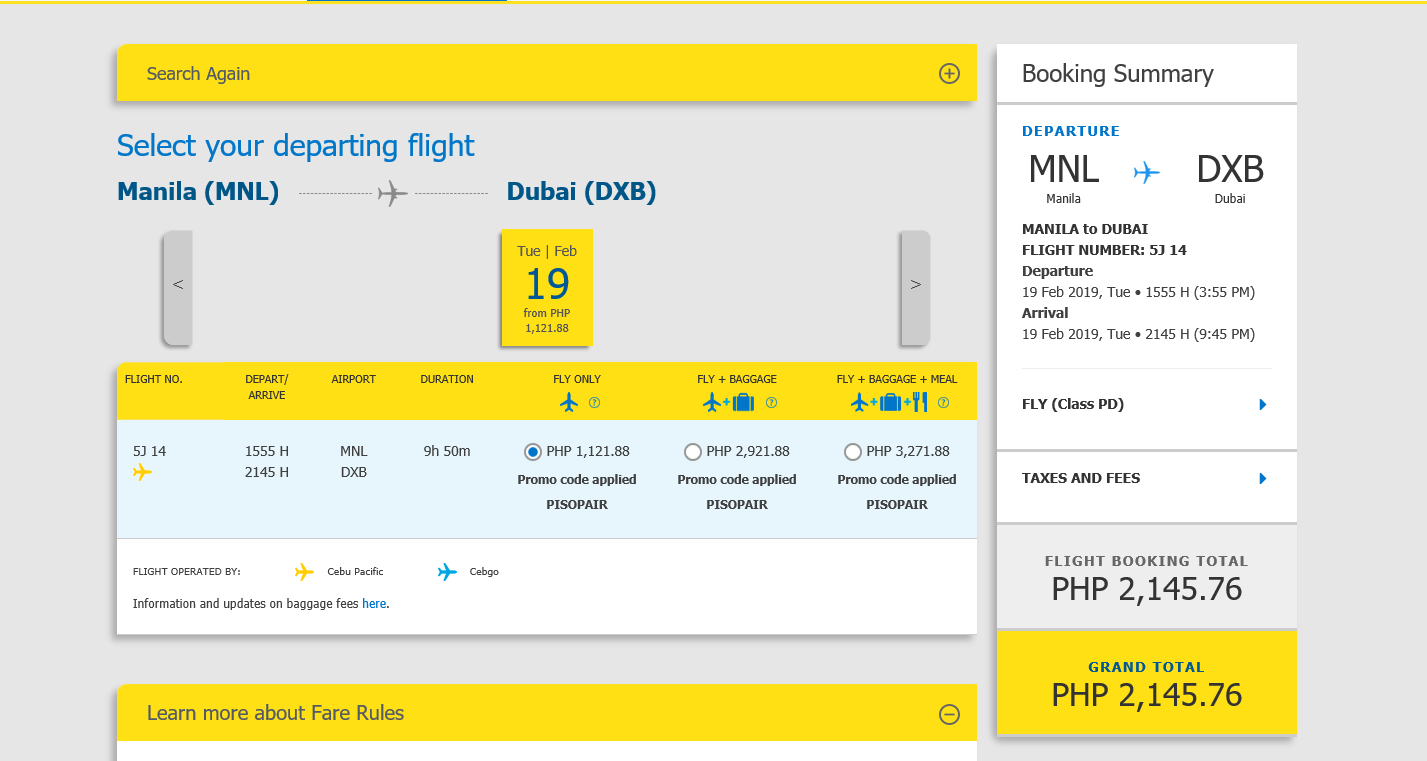Click 'MANILA to DUBAI' route text
1427x761 pixels.
[x=1085, y=229]
